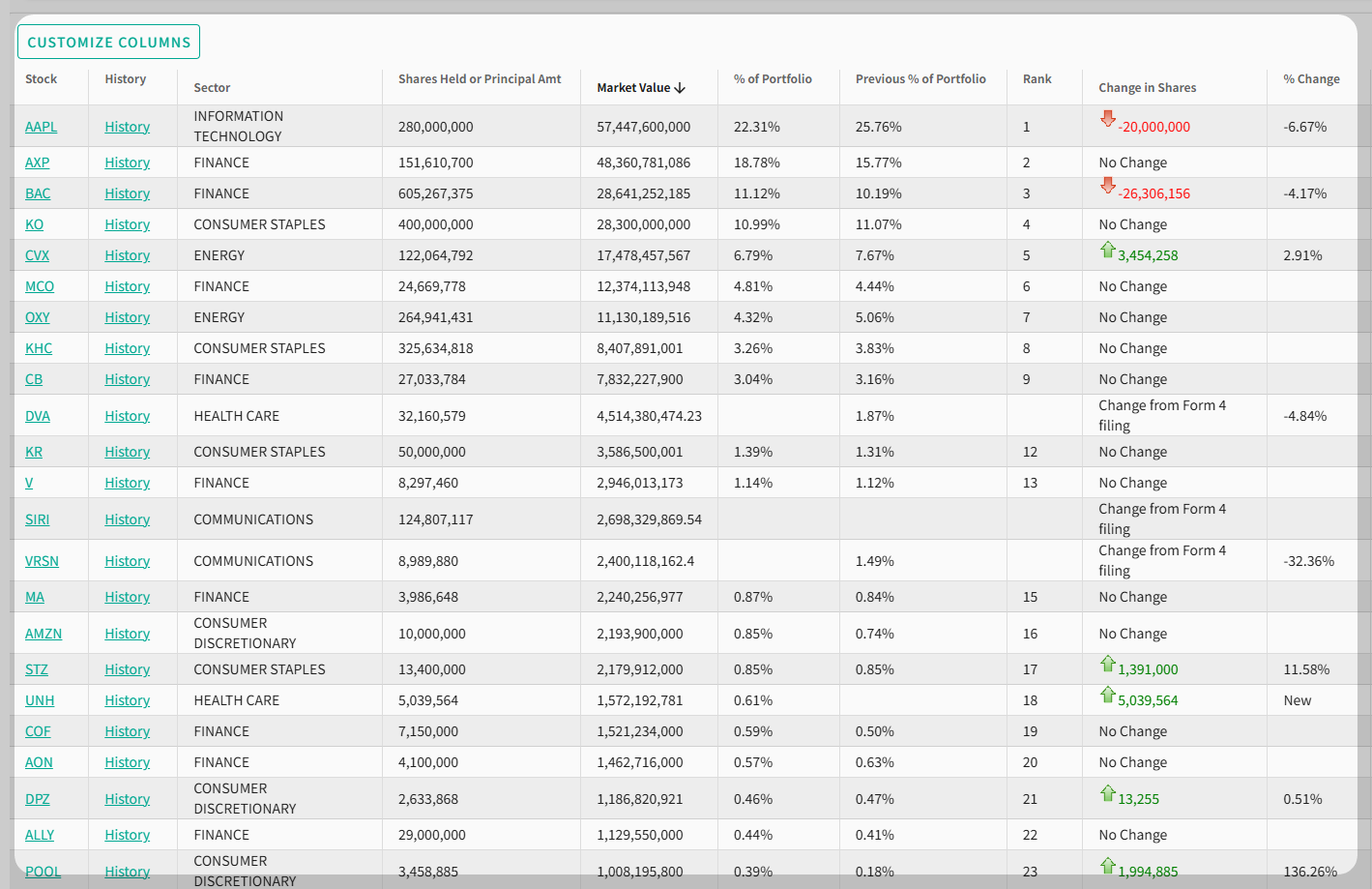View History for KO
The image size is (1372, 889).
(128, 224)
